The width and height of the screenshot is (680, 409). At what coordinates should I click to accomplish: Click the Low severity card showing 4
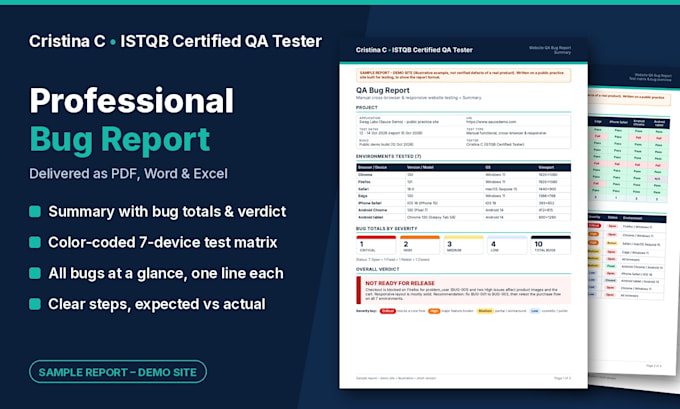point(507,245)
